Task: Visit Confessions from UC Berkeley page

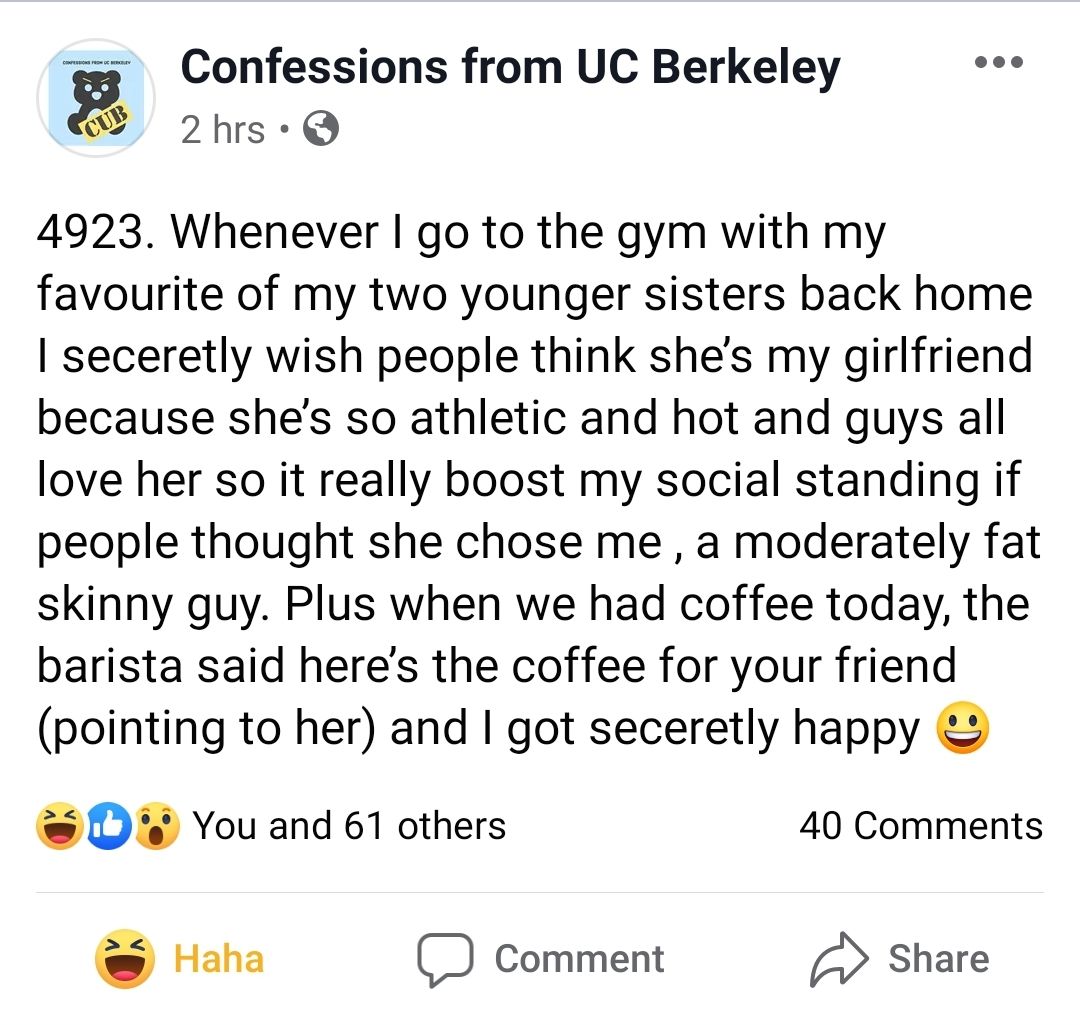Action: (x=511, y=66)
